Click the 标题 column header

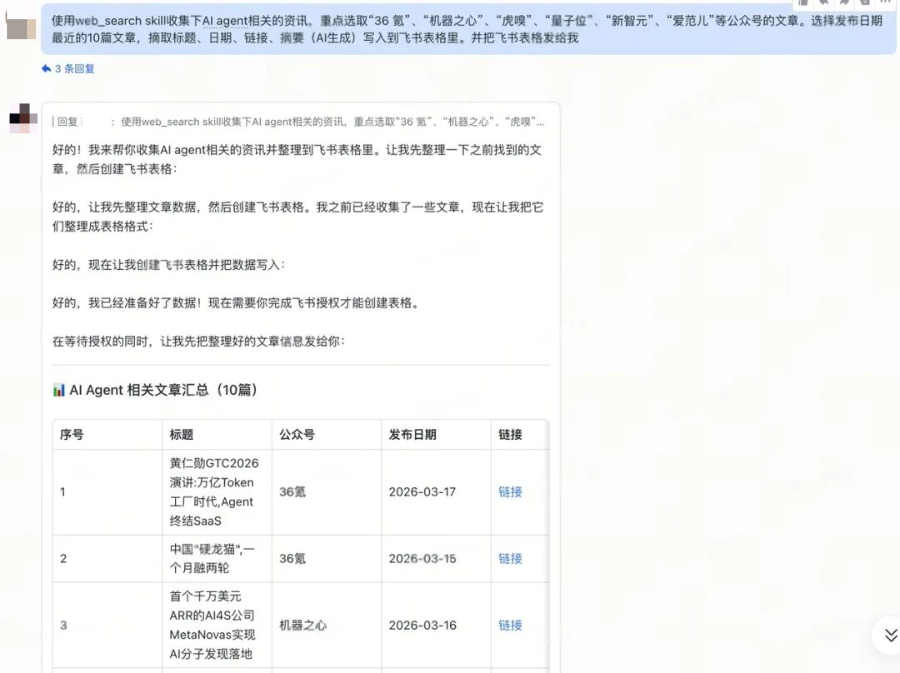pos(217,434)
